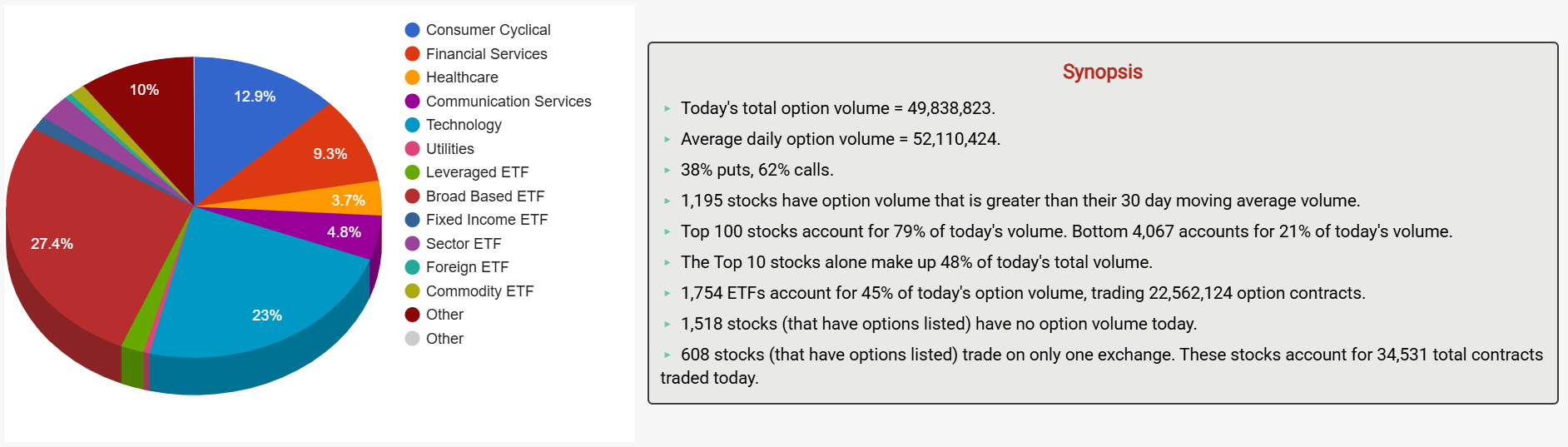The image size is (1568, 447).
Task: Select the Fixed Income ETF legend label
Action: 486,220
